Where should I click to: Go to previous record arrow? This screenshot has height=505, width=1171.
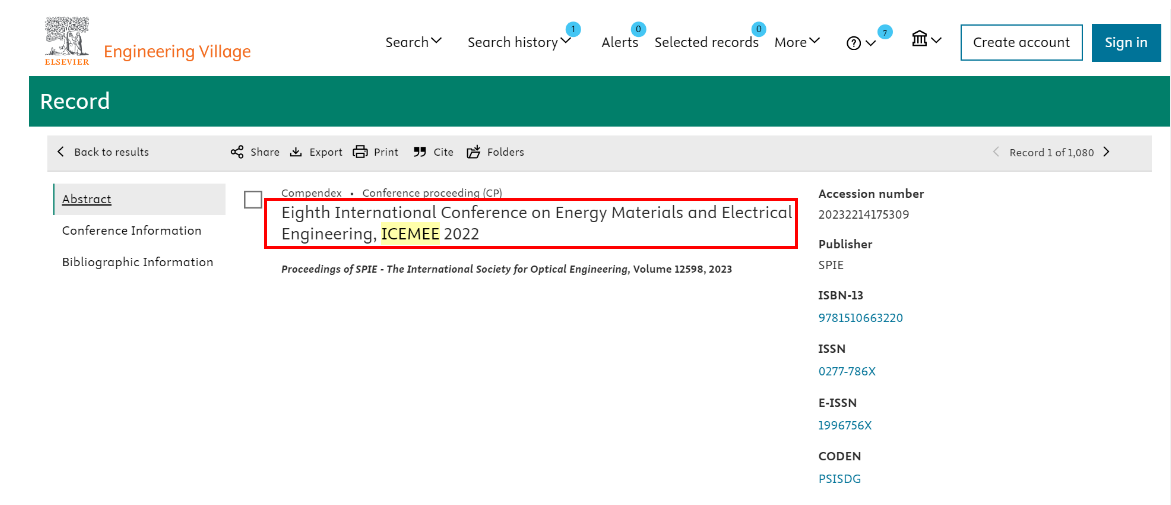pos(995,152)
